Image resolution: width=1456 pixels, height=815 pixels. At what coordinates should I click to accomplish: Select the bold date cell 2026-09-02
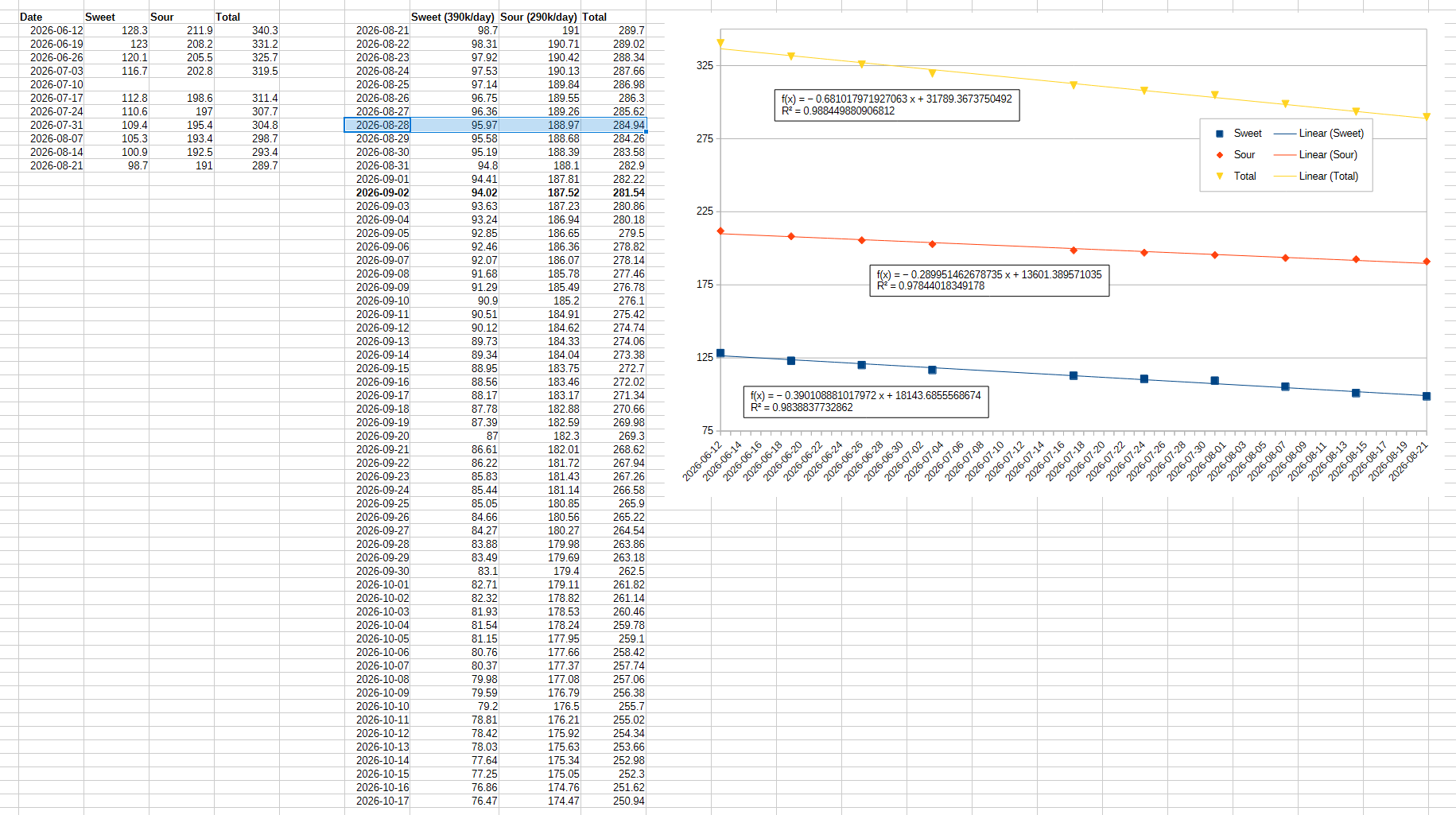(x=377, y=192)
